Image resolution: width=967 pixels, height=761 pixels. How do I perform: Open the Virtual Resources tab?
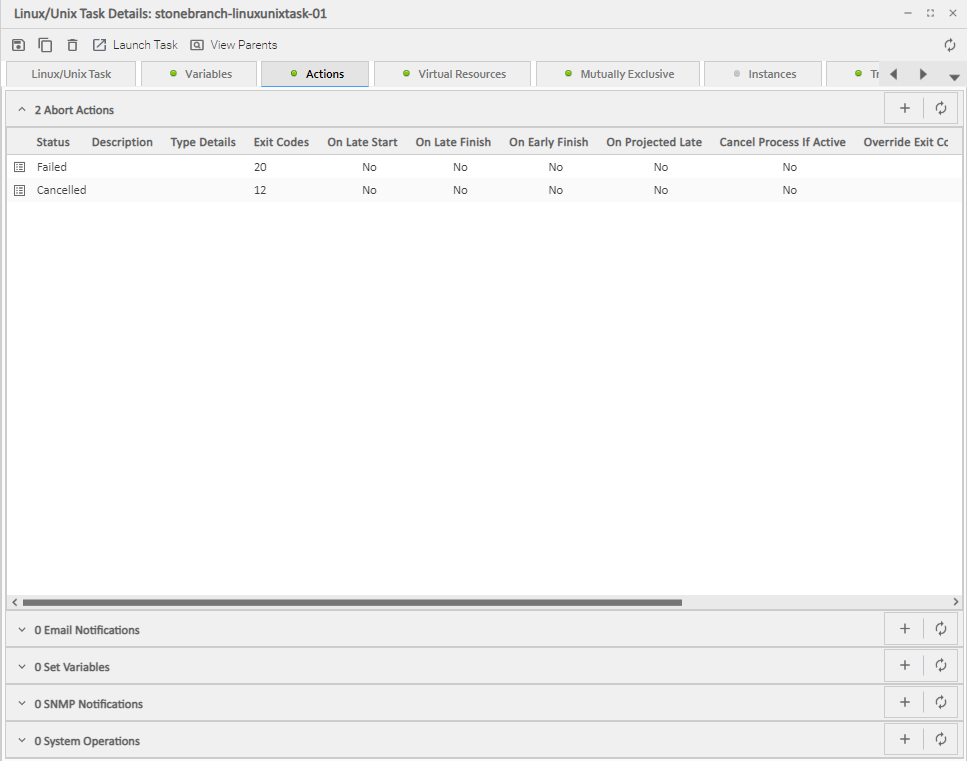click(x=453, y=74)
